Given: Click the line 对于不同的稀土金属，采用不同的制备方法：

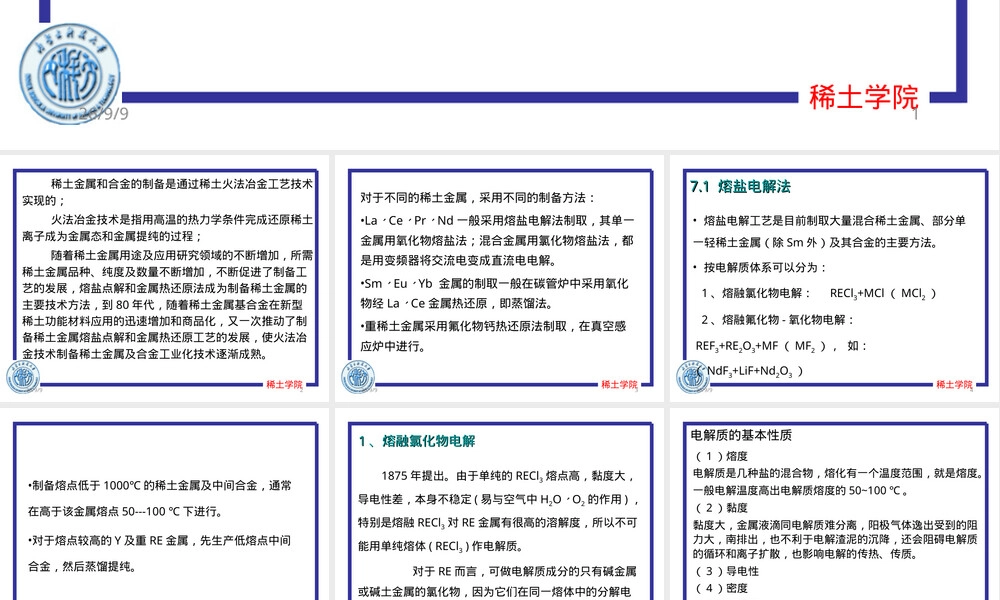Looking at the screenshot, I should (x=478, y=198).
